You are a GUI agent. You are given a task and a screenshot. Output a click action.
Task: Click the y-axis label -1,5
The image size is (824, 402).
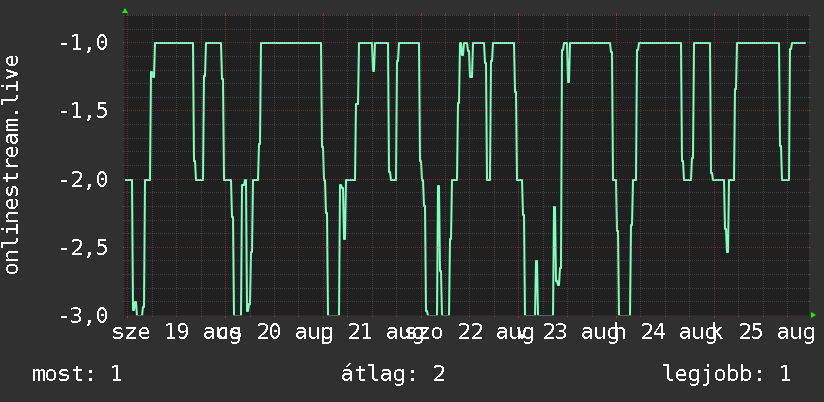point(83,111)
